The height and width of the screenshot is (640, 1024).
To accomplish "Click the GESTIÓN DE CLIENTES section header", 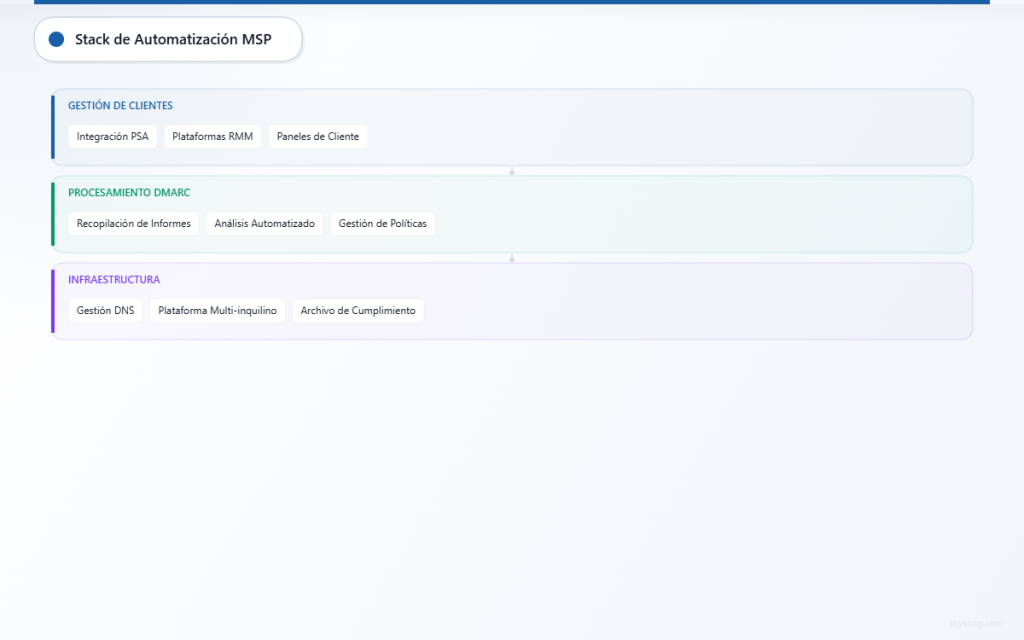I will pos(119,105).
